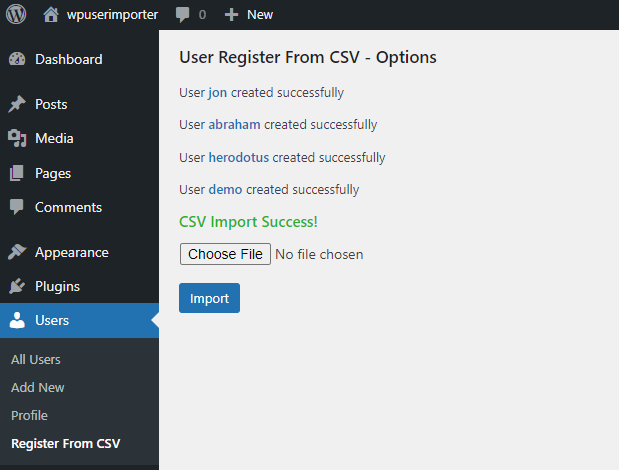Click the Plugins plug icon

(17, 286)
